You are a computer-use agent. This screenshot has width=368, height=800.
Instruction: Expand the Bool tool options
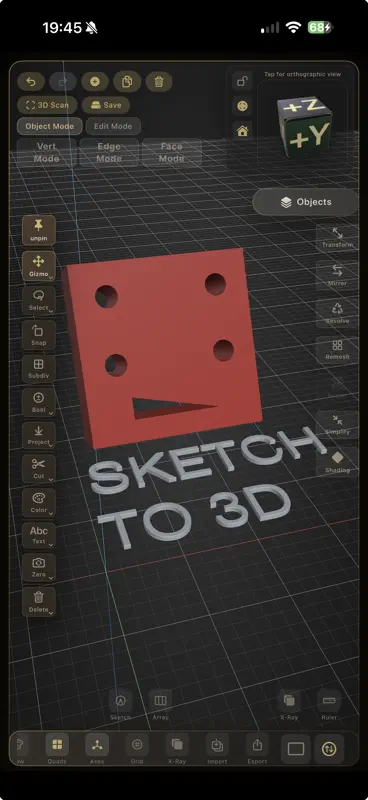coord(39,402)
